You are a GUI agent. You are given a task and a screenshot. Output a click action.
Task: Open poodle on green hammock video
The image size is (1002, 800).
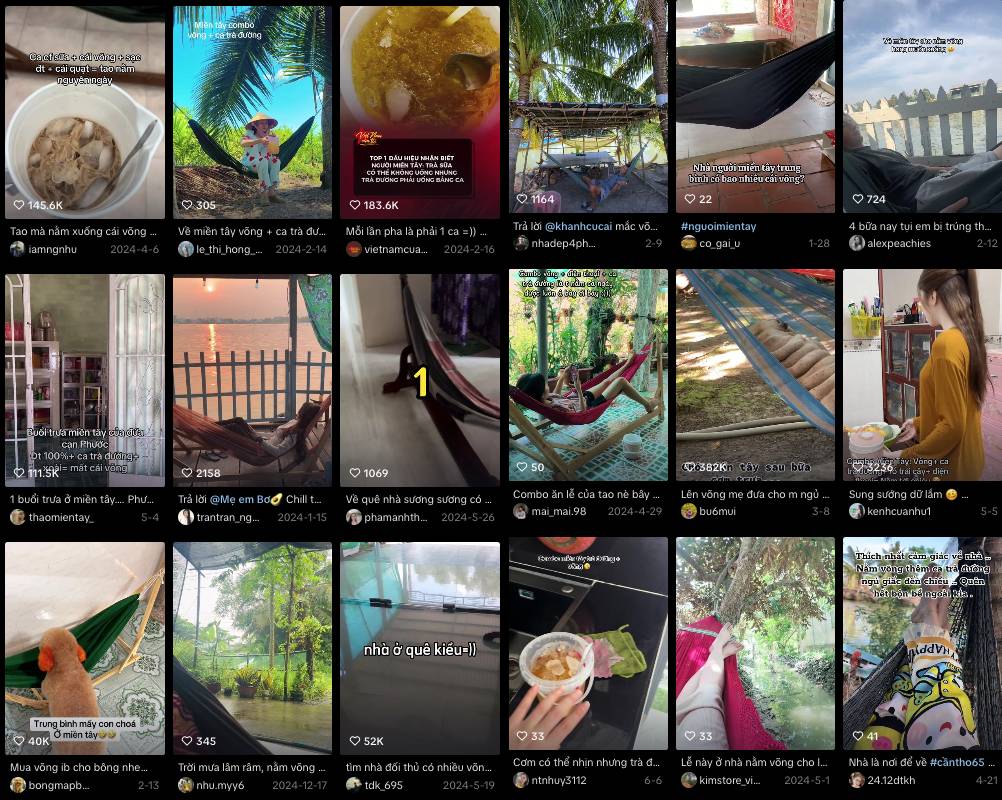85,649
